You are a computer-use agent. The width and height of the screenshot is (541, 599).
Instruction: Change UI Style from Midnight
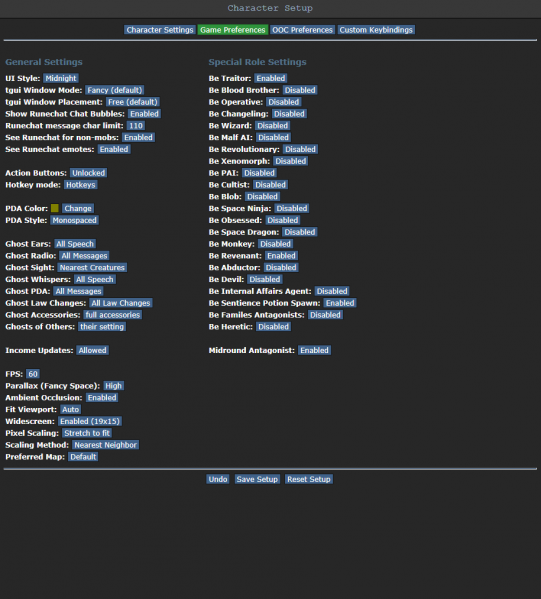61,78
